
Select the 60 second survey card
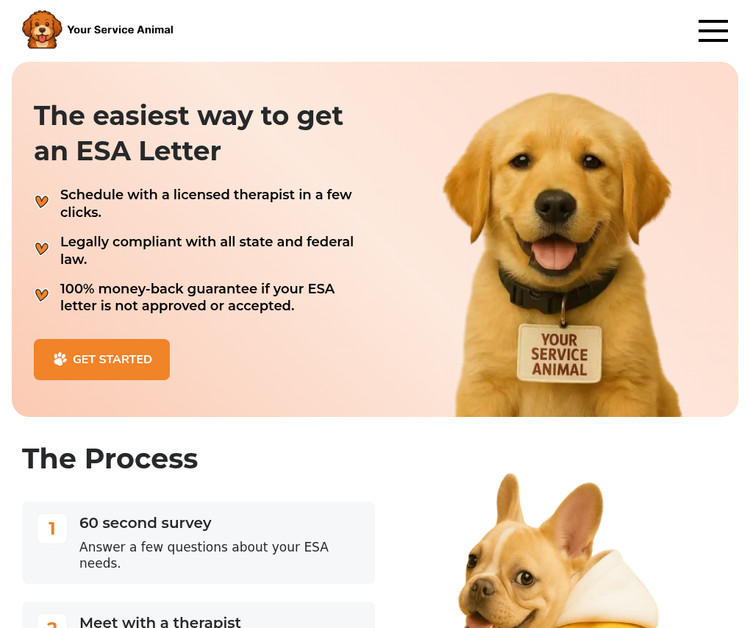coord(199,542)
